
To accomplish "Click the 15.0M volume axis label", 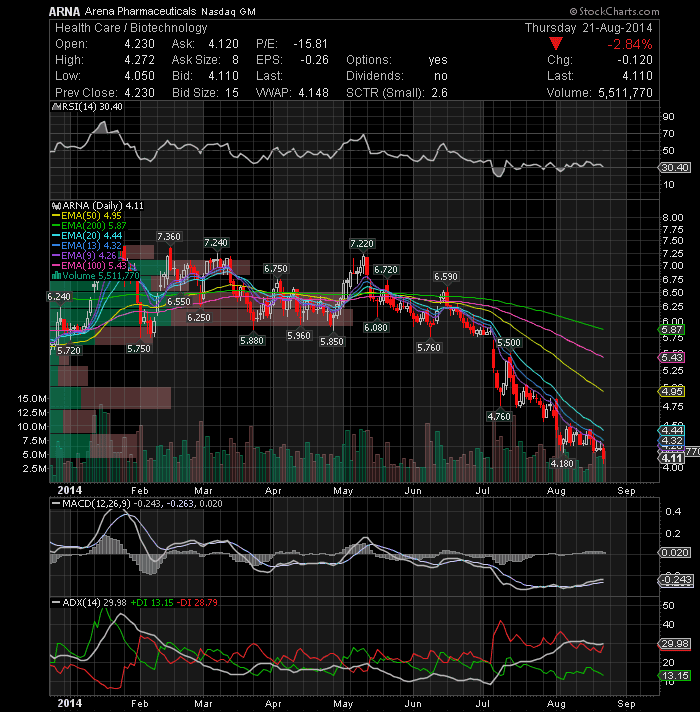I will coord(32,399).
